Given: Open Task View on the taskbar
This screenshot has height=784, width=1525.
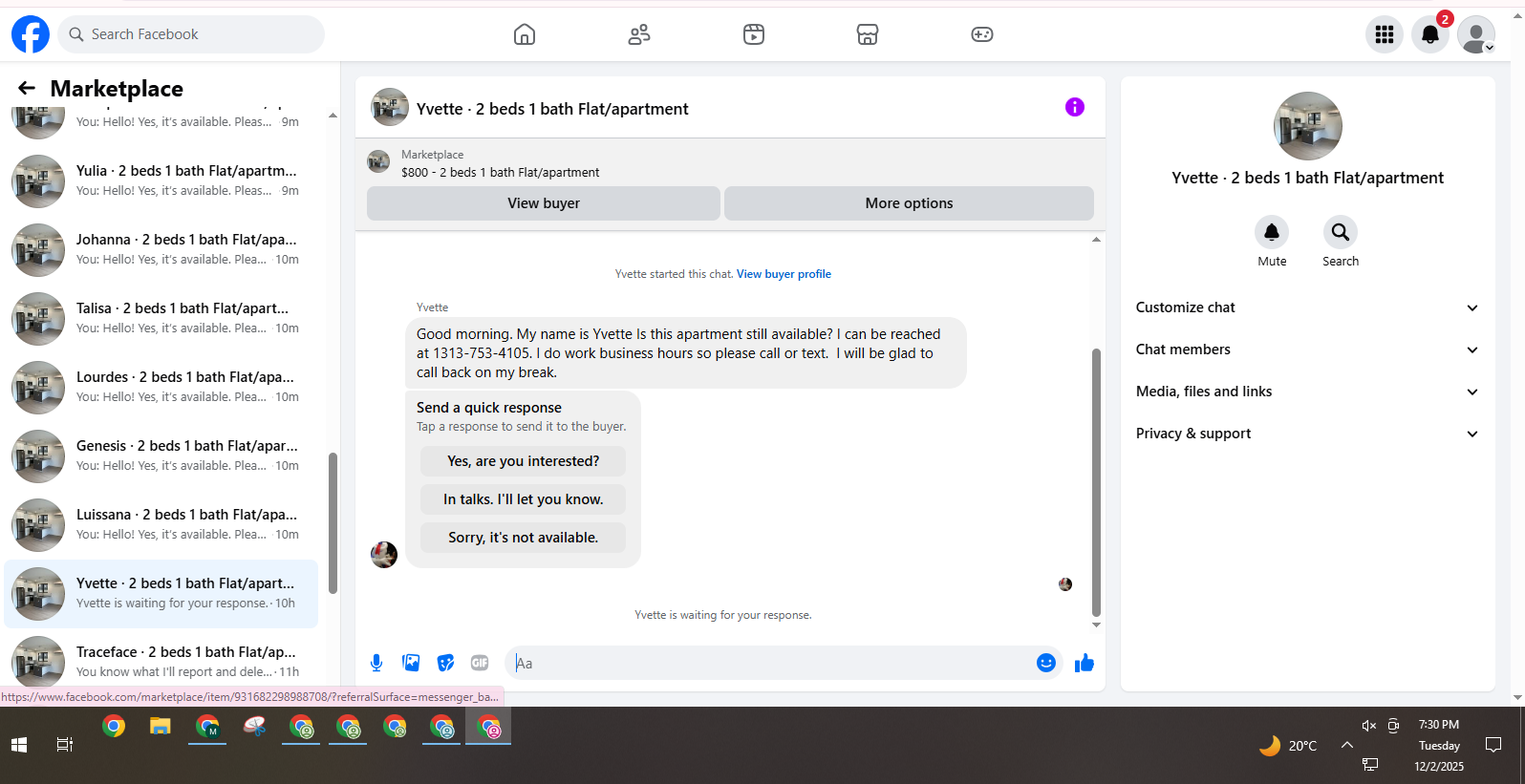Looking at the screenshot, I should click(65, 744).
